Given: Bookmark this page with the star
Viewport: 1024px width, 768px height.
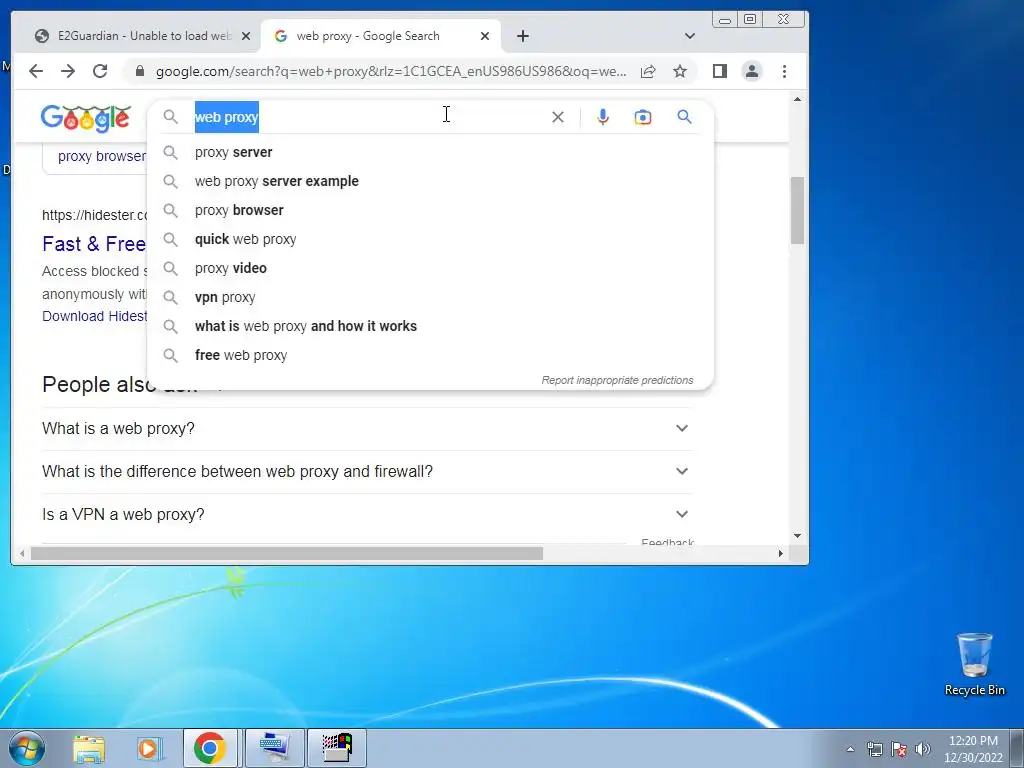Looking at the screenshot, I should click(680, 71).
